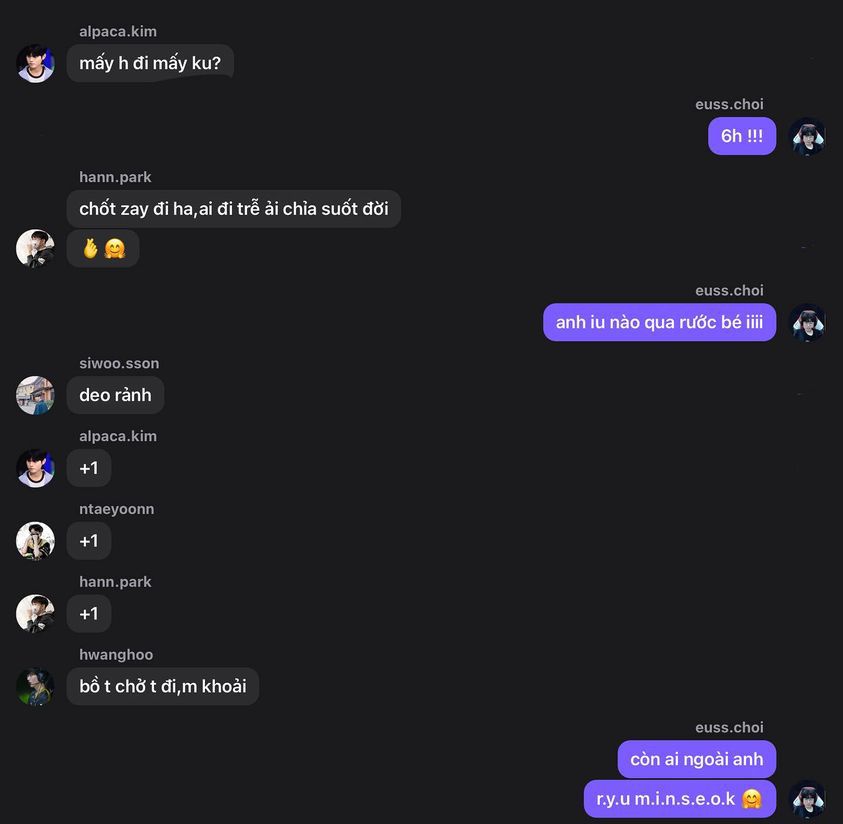Image resolution: width=843 pixels, height=824 pixels.
Task: Open euss.choi avatar beside 'anh iu nào' message
Action: click(x=807, y=323)
